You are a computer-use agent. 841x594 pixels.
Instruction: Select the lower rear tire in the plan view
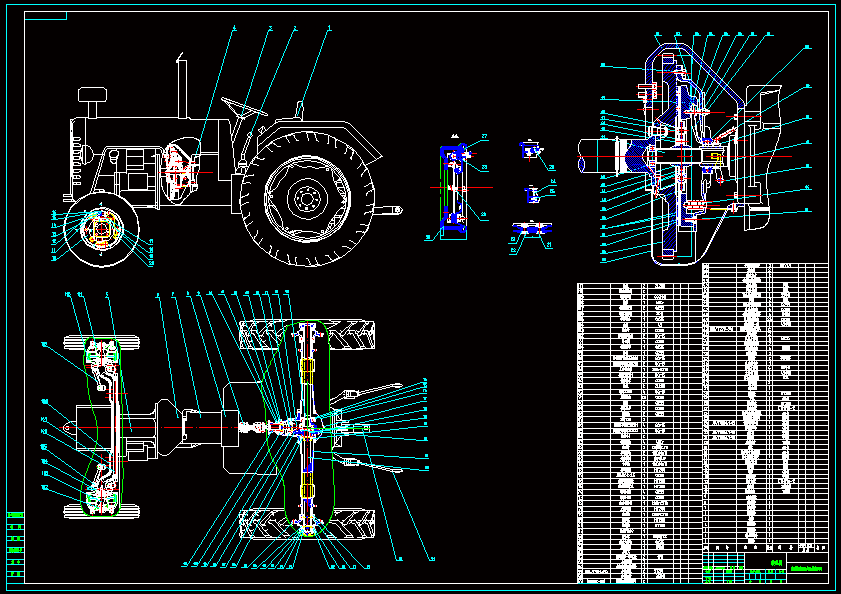pyautogui.click(x=306, y=524)
